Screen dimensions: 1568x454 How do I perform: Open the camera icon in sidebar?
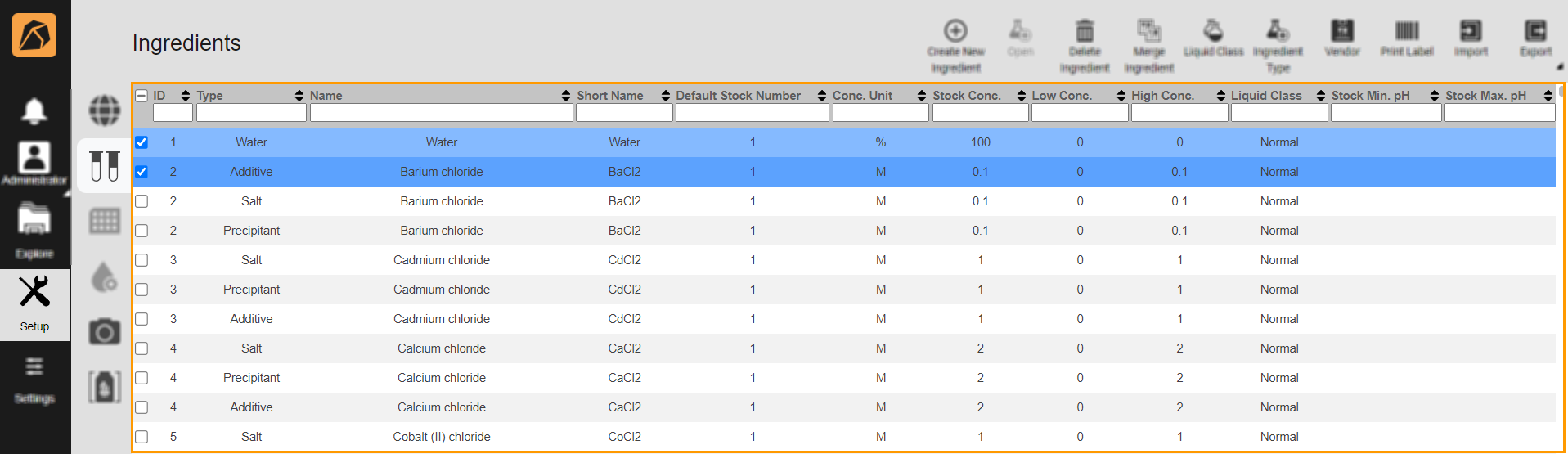tap(105, 331)
